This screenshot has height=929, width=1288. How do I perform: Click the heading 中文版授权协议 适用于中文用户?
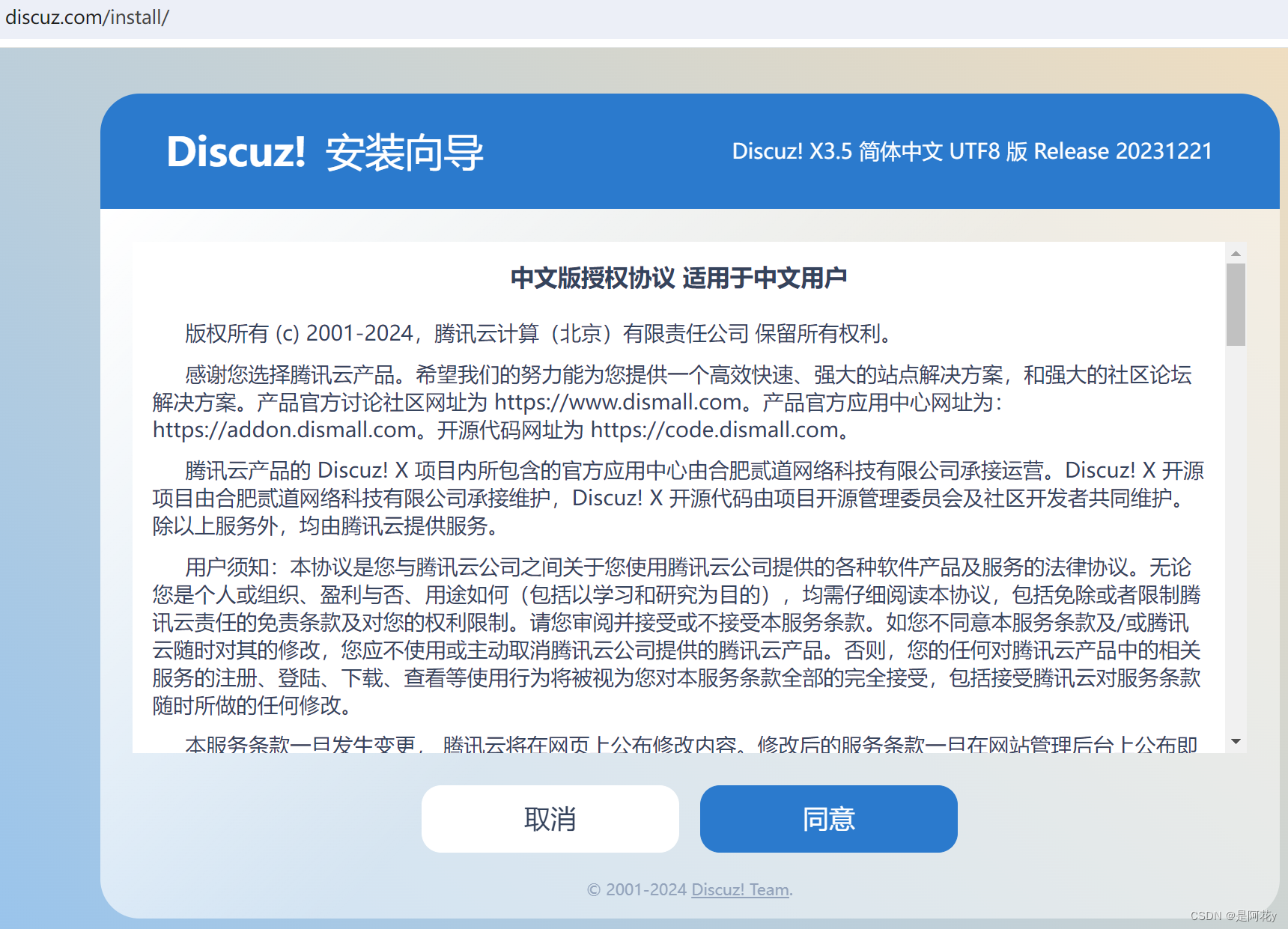[x=678, y=278]
